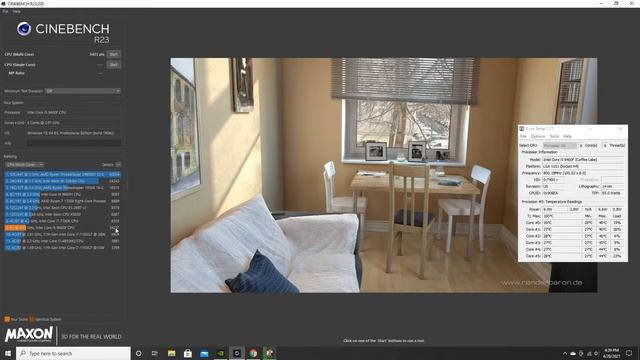640x360 pixels.
Task: Select the Intel Xeon X5650 ranking row
Action: [x=63, y=214]
